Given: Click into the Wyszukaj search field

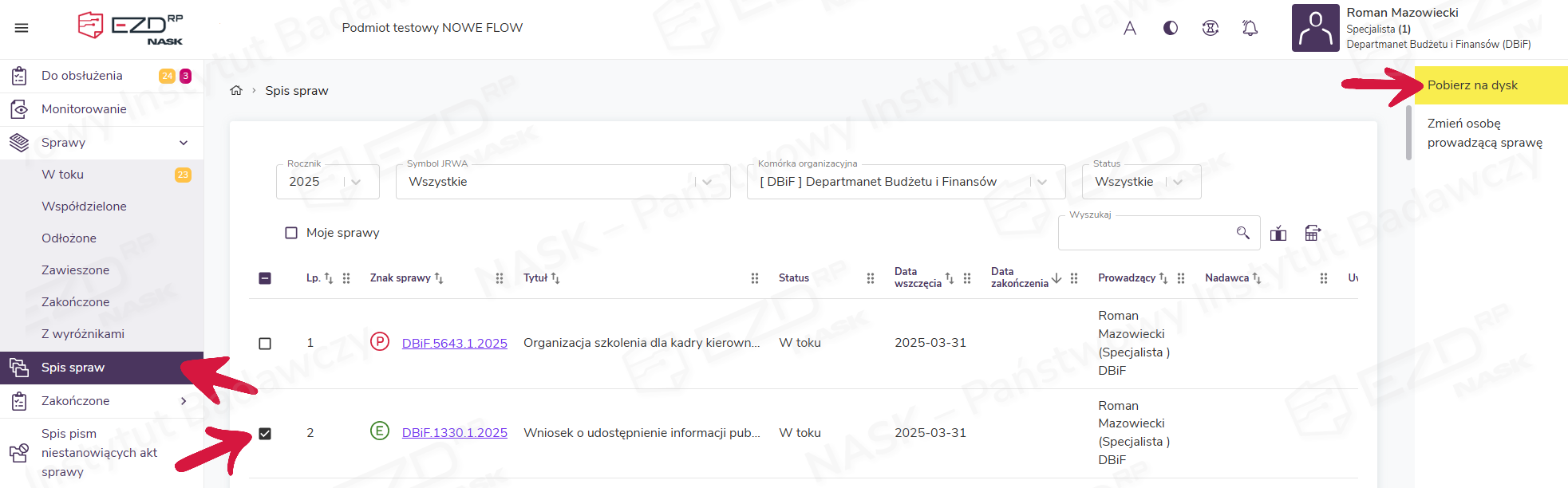Looking at the screenshot, I should click(x=1145, y=233).
